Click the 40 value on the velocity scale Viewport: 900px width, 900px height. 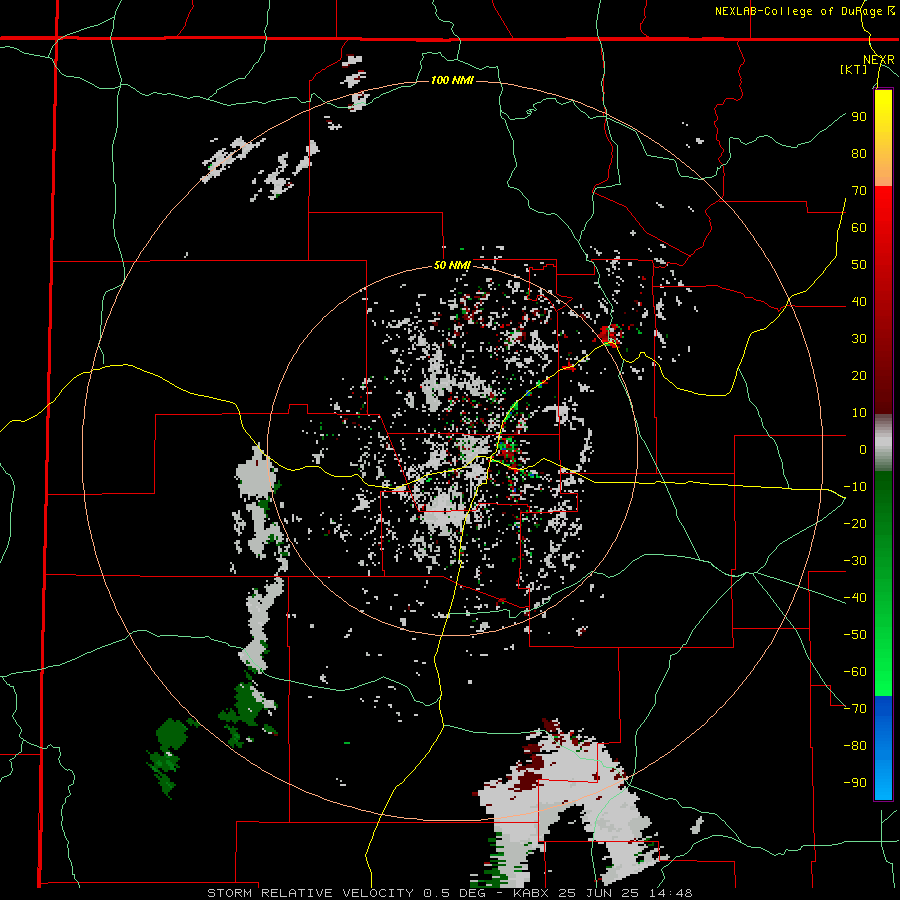click(859, 301)
